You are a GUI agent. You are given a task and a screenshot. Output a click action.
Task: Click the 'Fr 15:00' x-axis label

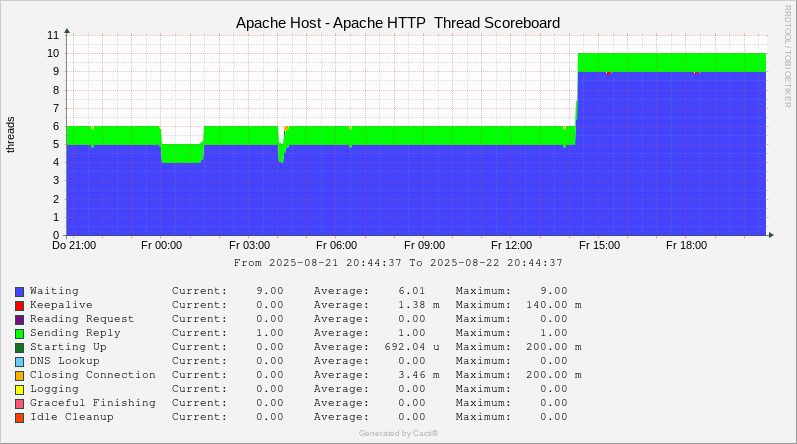(600, 245)
